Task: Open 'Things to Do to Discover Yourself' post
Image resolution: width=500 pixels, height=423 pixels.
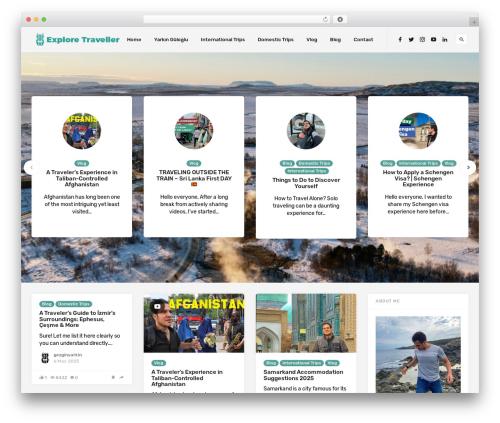Action: pos(306,183)
